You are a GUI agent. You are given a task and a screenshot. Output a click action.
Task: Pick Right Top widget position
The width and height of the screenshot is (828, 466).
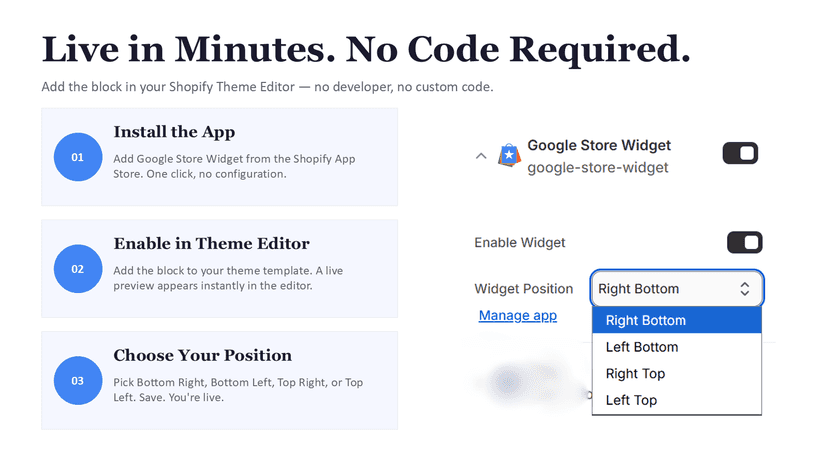(x=677, y=374)
